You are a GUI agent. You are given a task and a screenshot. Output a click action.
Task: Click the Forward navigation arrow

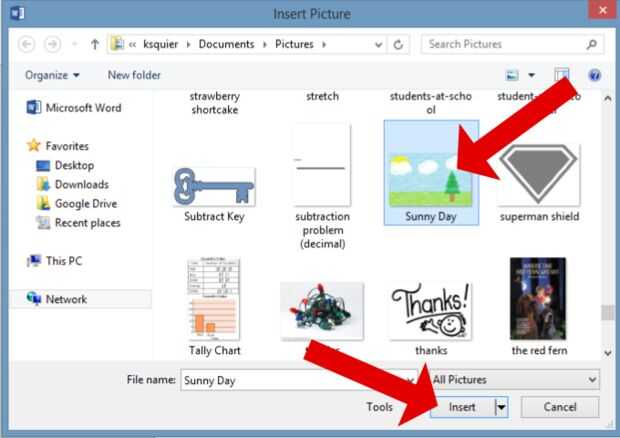pos(53,44)
